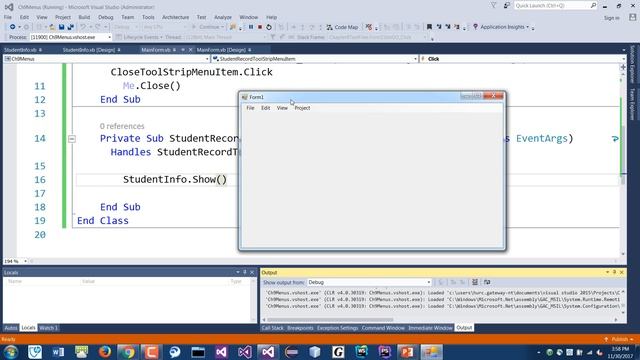Open the Analyze menu
640x360 pixels.
223,17
